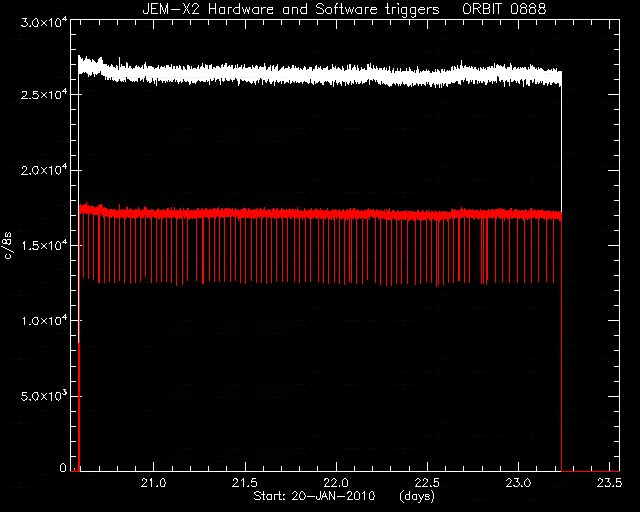The height and width of the screenshot is (512, 640).
Task: Click the 23.5 x-axis tick label
Action: (x=609, y=483)
